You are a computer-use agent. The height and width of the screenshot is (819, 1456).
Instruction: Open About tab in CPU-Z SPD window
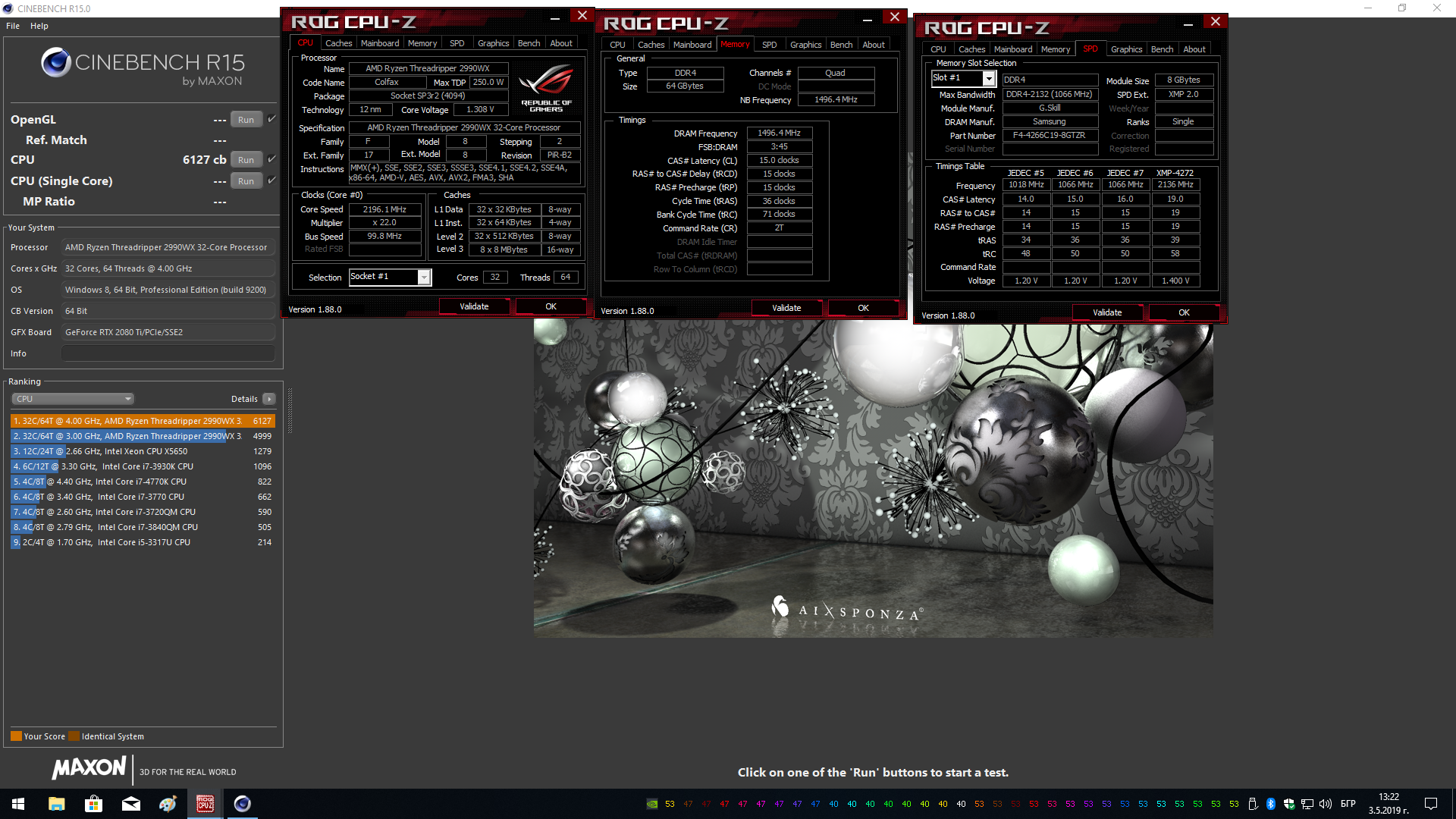(1194, 49)
